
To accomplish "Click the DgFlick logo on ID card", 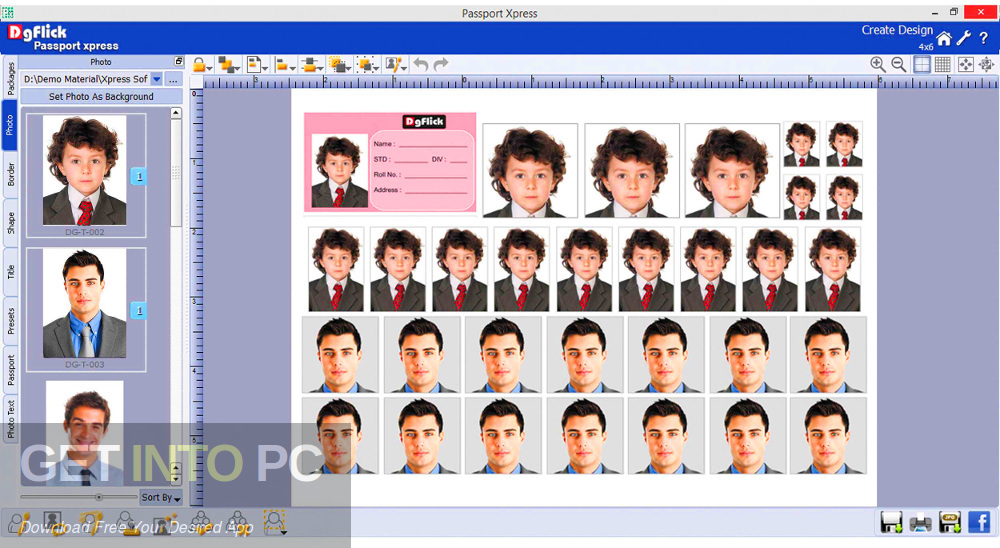I will tap(424, 121).
